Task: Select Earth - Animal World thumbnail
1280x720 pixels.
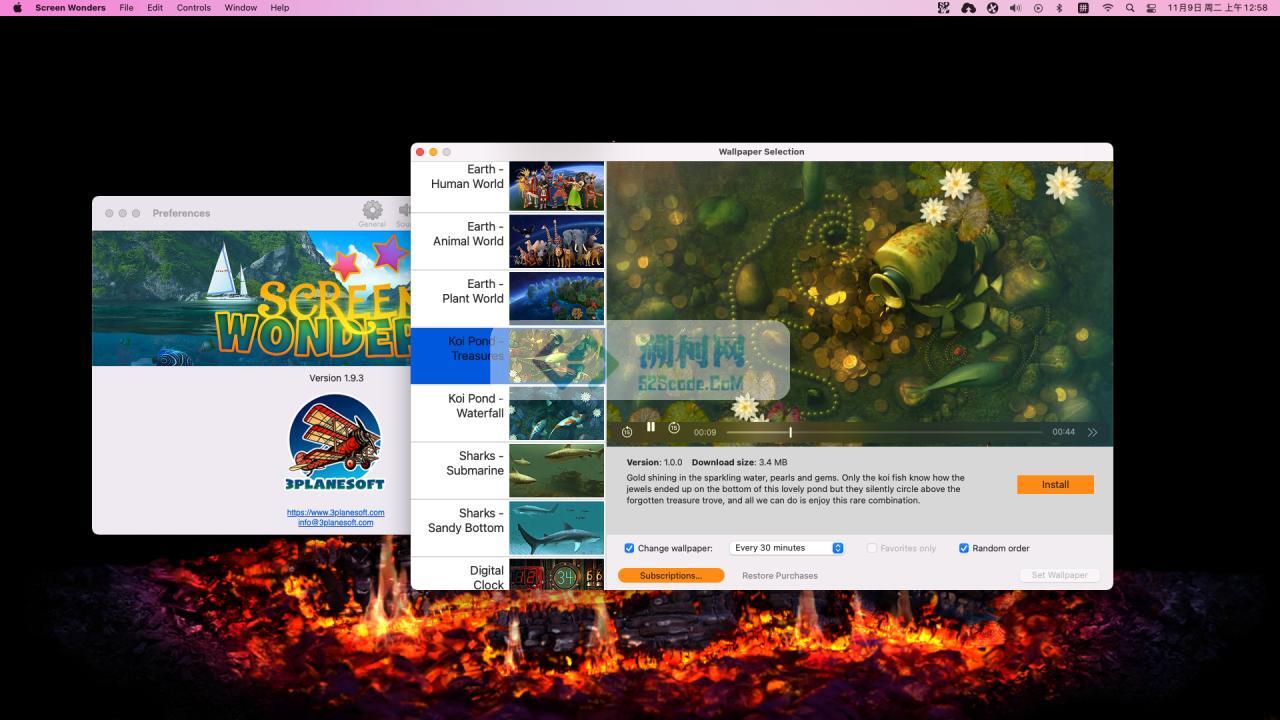Action: [556, 242]
